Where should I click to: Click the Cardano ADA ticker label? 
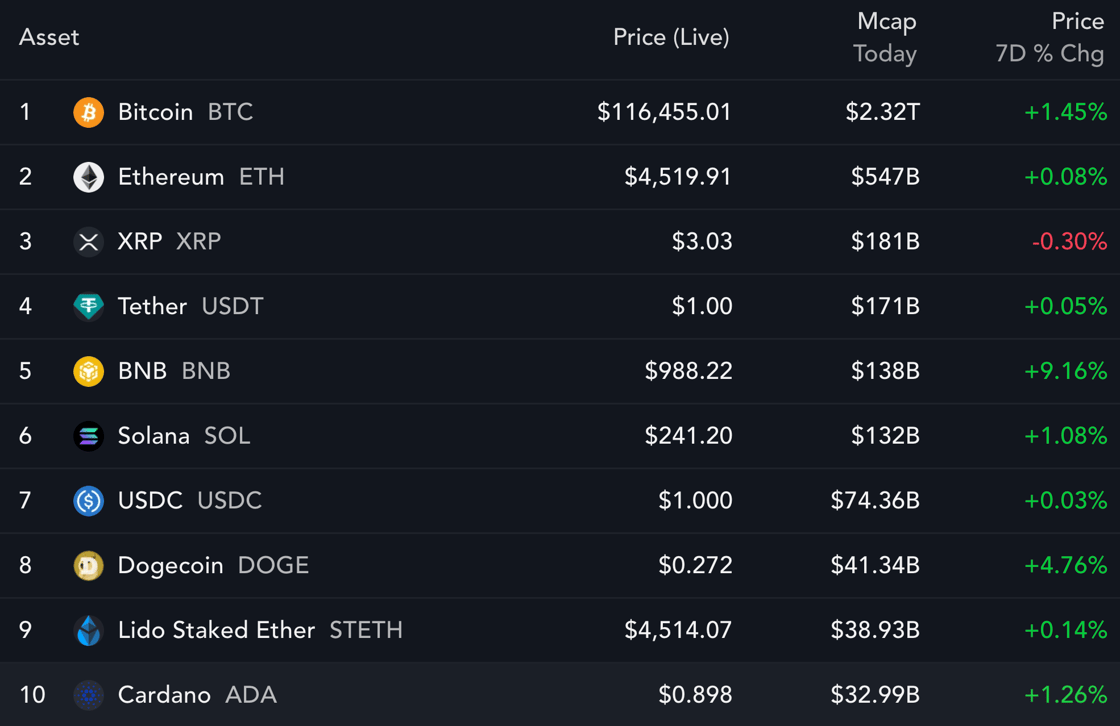coord(251,695)
